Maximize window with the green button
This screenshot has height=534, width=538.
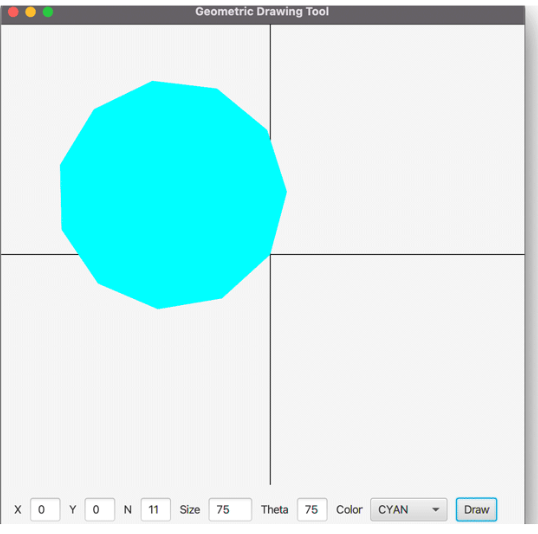(48, 12)
